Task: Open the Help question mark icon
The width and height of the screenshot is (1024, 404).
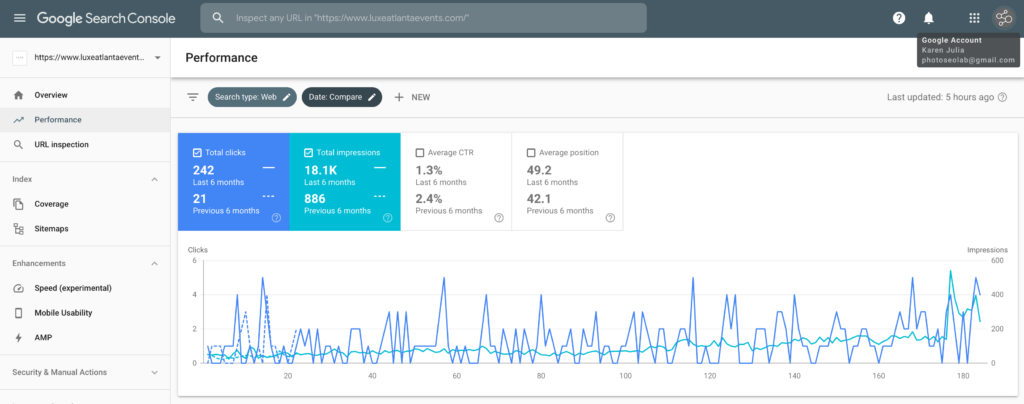Action: [x=899, y=18]
